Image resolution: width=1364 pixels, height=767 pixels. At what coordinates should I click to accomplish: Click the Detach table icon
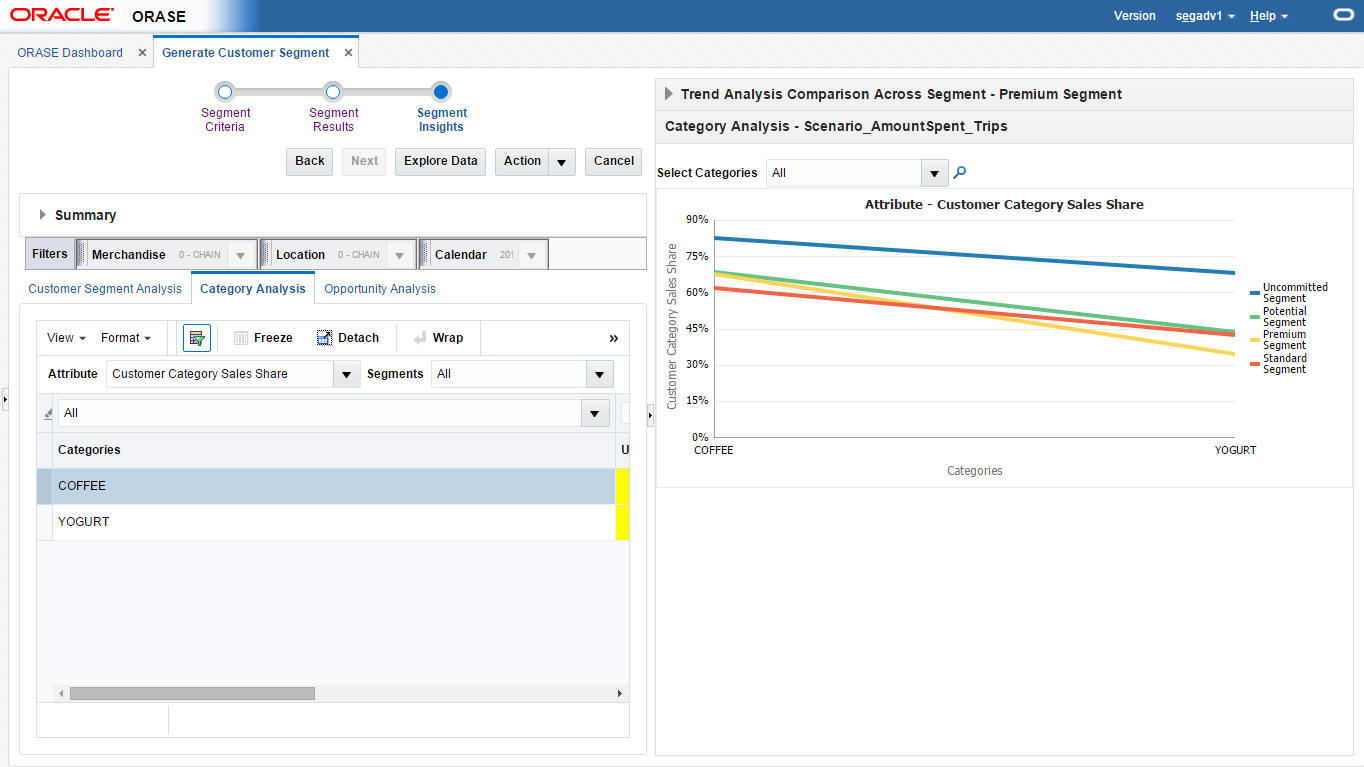coord(324,338)
